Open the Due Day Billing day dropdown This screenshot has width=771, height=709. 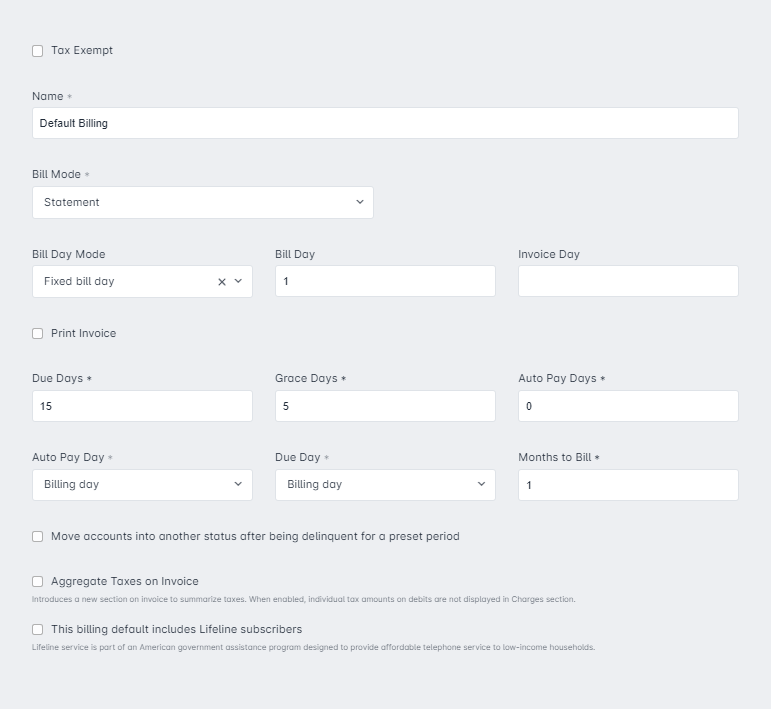385,485
